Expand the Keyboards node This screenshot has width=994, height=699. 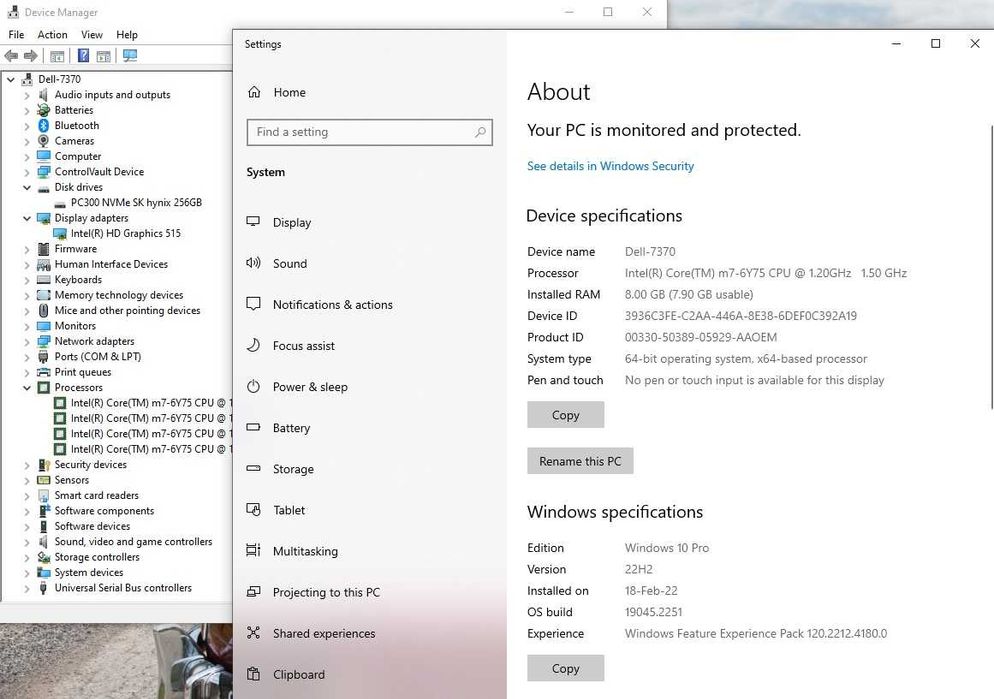coord(27,280)
